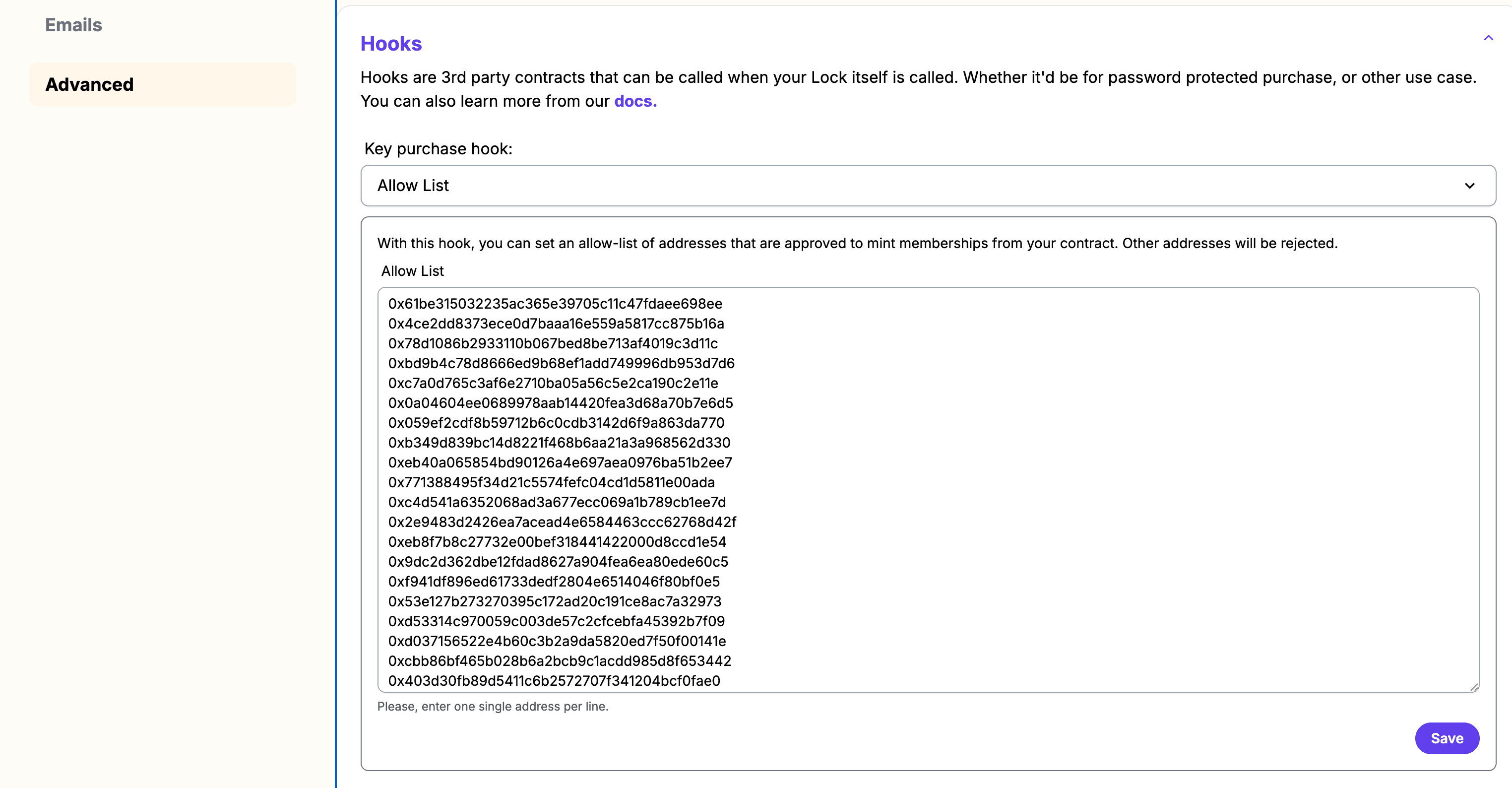This screenshot has height=788, width=1512.
Task: Click the address line starting 0xd53314c970059
Action: pos(556,621)
